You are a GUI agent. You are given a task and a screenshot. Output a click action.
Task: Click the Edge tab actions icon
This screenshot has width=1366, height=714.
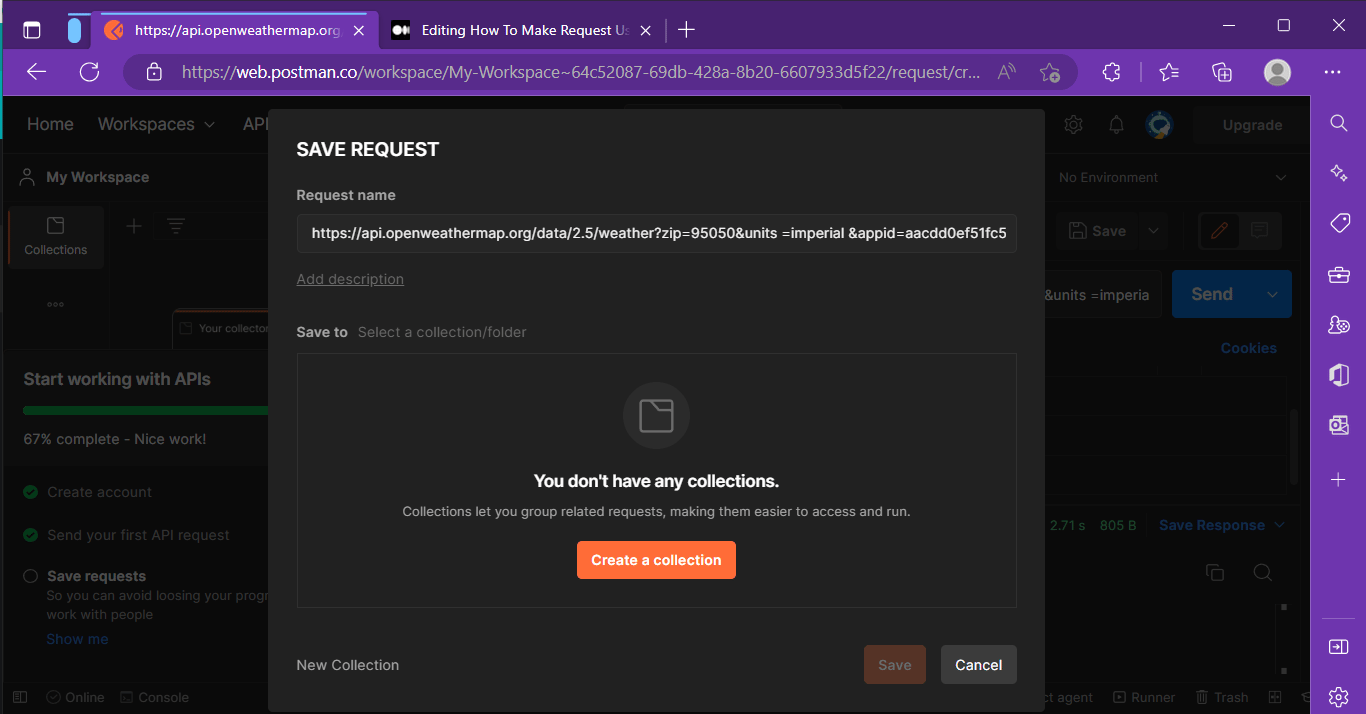32,30
